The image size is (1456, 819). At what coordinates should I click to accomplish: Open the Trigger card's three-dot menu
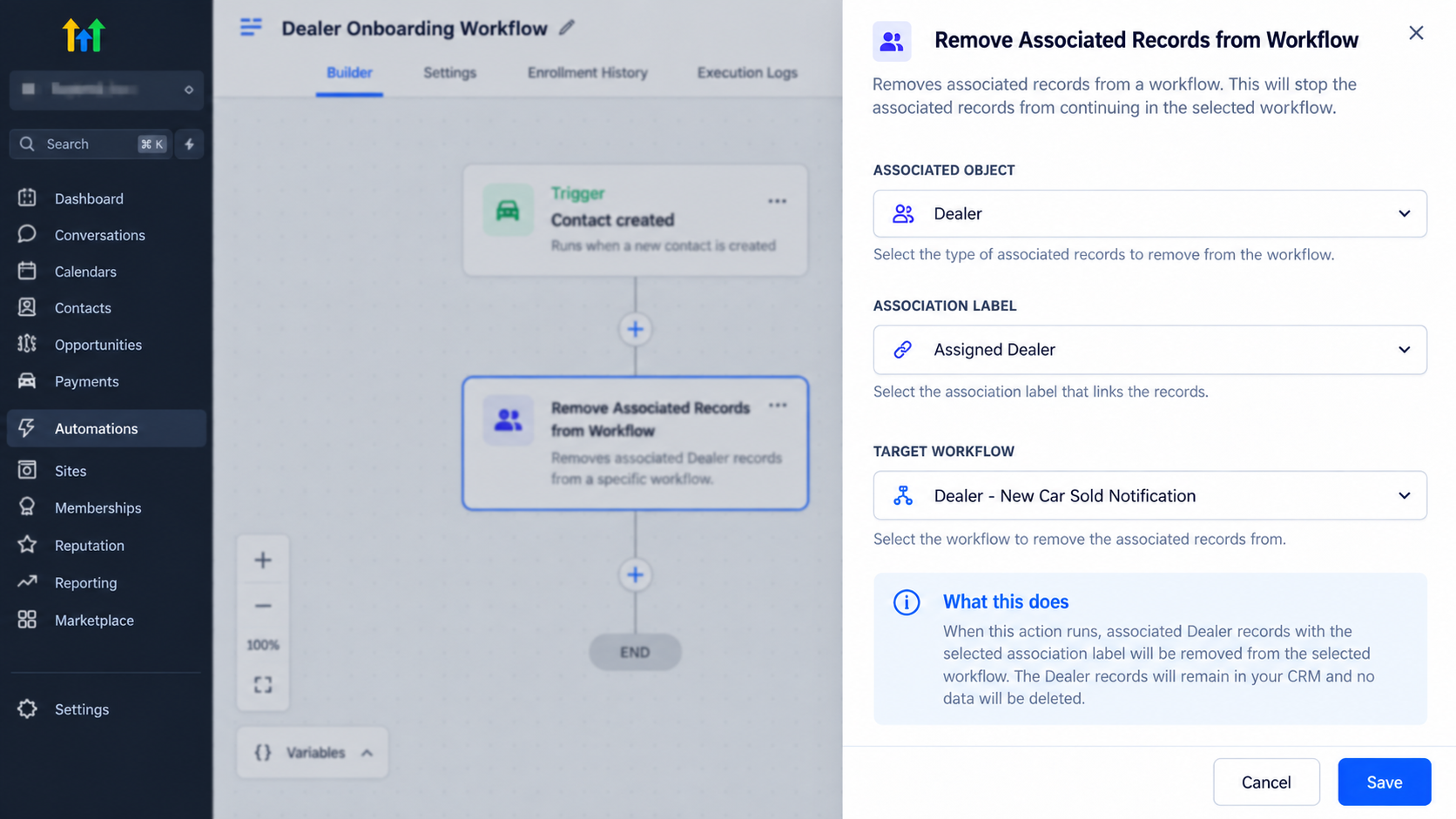click(777, 201)
